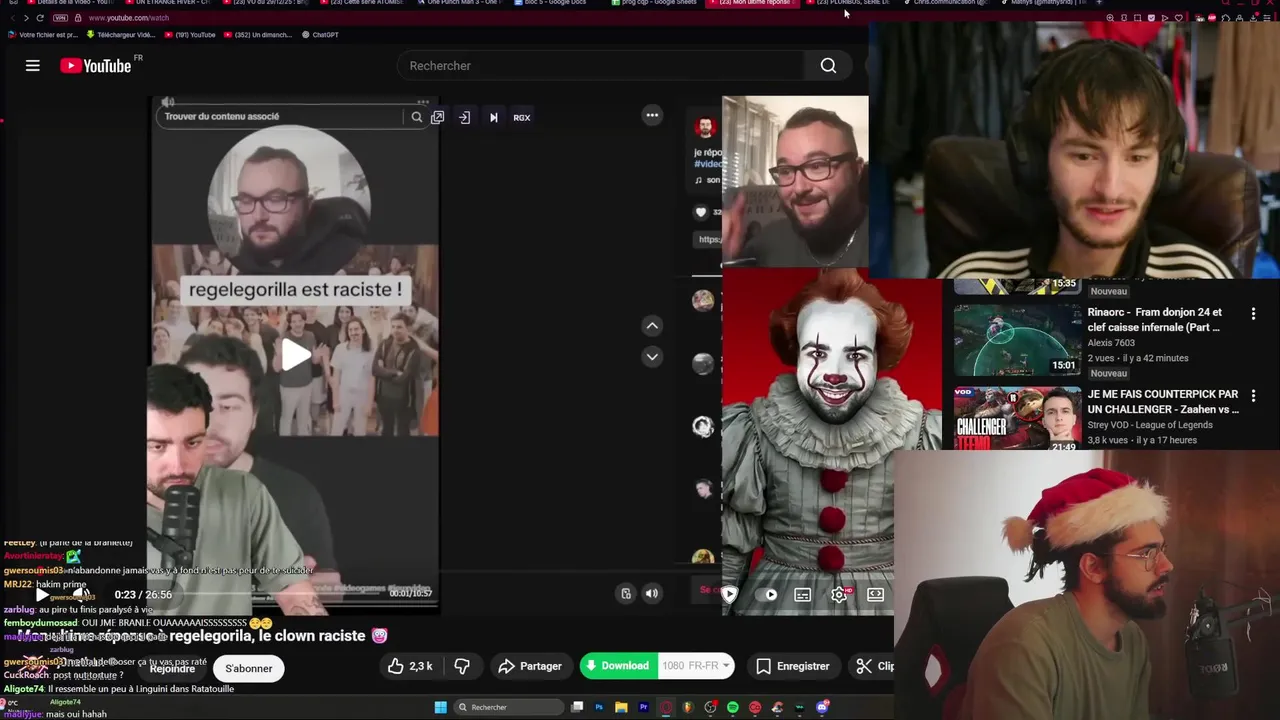Open the YouTube player settings gear
1280x720 pixels.
(x=839, y=594)
